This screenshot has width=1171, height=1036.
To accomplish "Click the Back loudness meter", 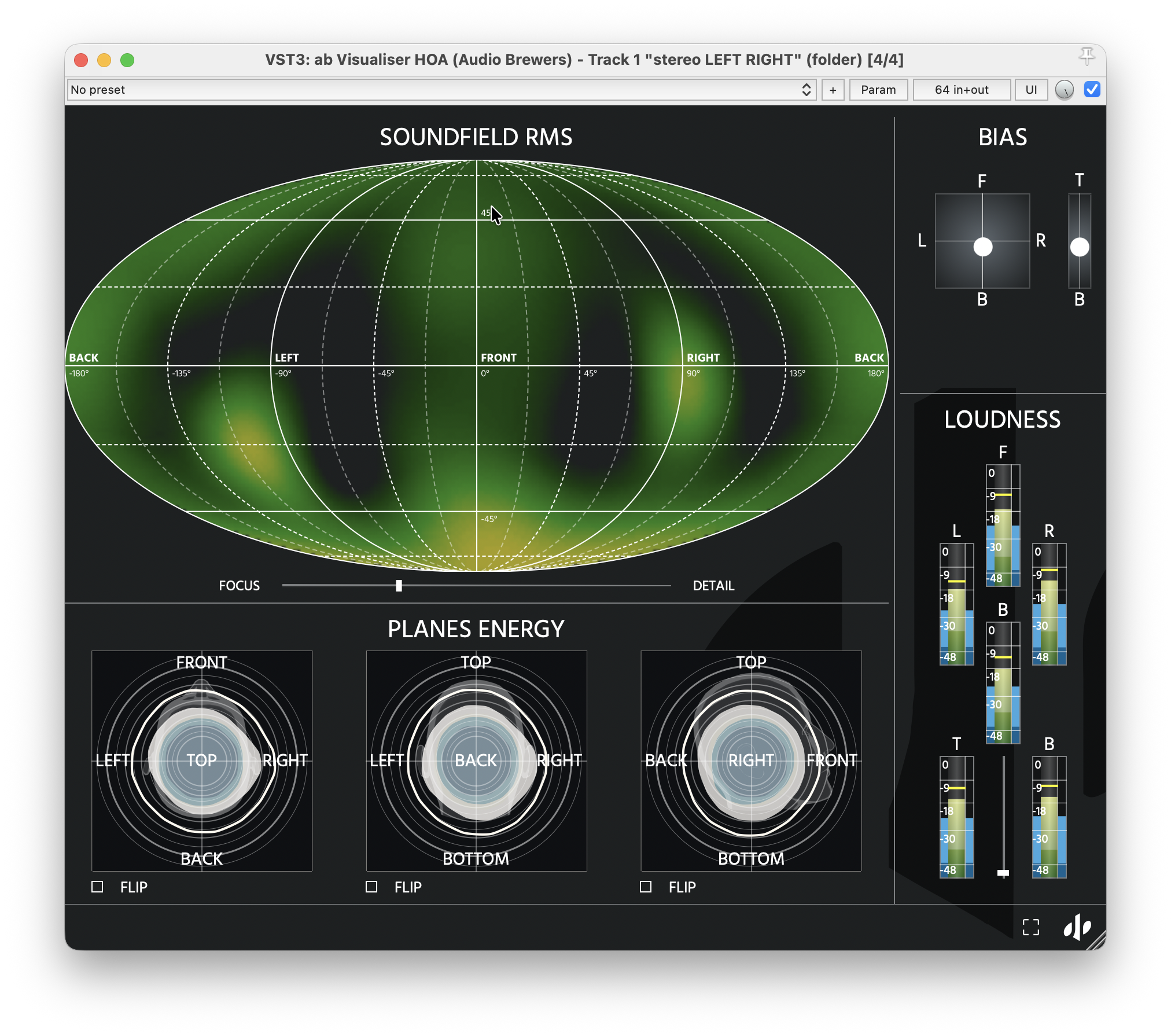I will (1003, 683).
